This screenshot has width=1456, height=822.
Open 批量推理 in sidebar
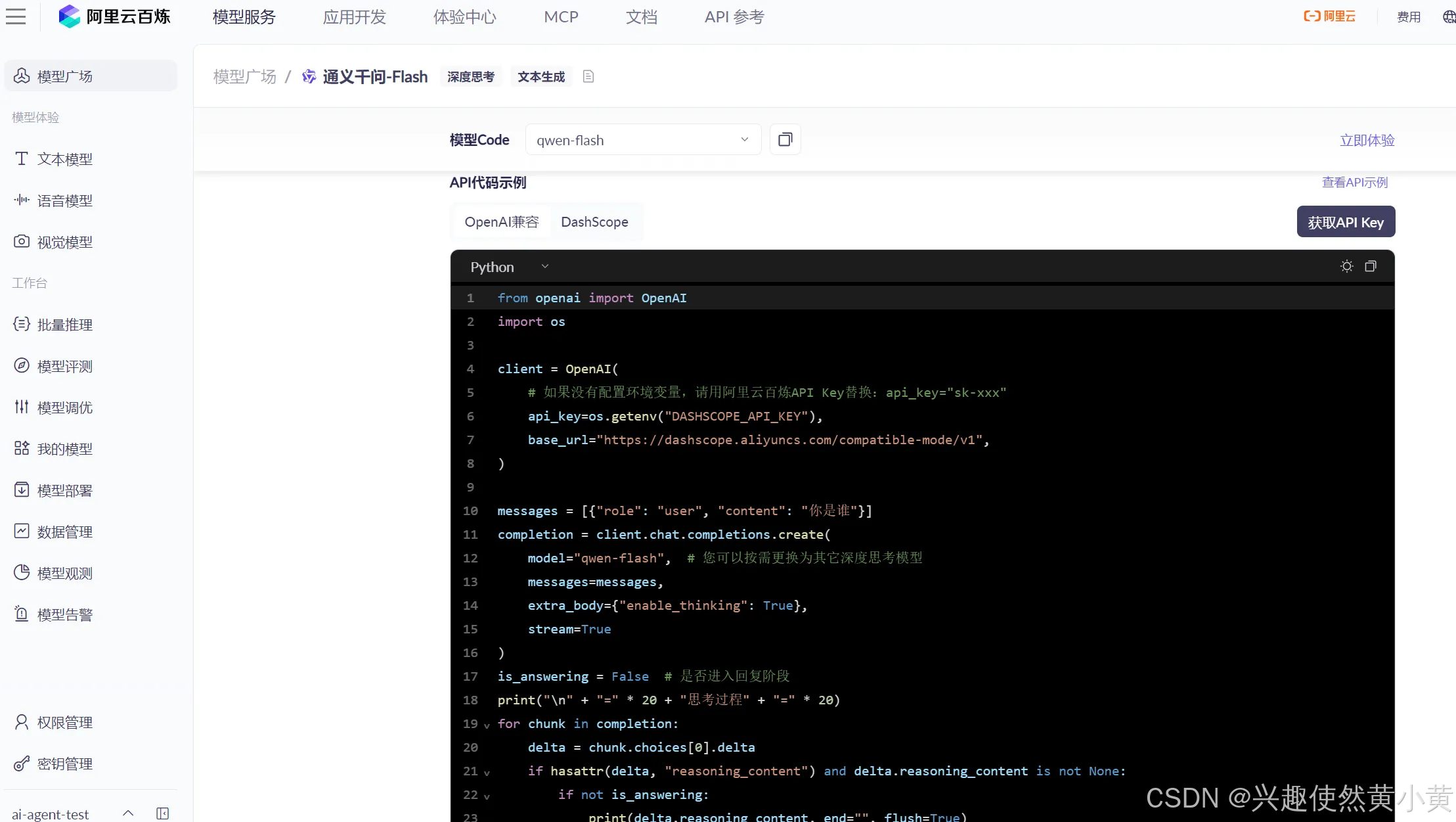(x=91, y=325)
